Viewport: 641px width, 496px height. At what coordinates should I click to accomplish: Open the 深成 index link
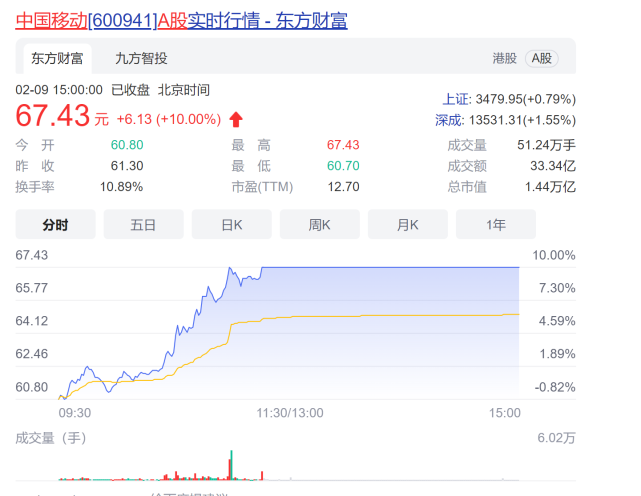click(x=449, y=120)
